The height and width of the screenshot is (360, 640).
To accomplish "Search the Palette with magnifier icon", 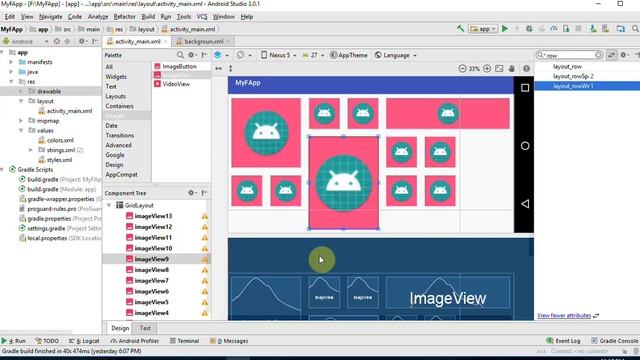I will click(180, 55).
